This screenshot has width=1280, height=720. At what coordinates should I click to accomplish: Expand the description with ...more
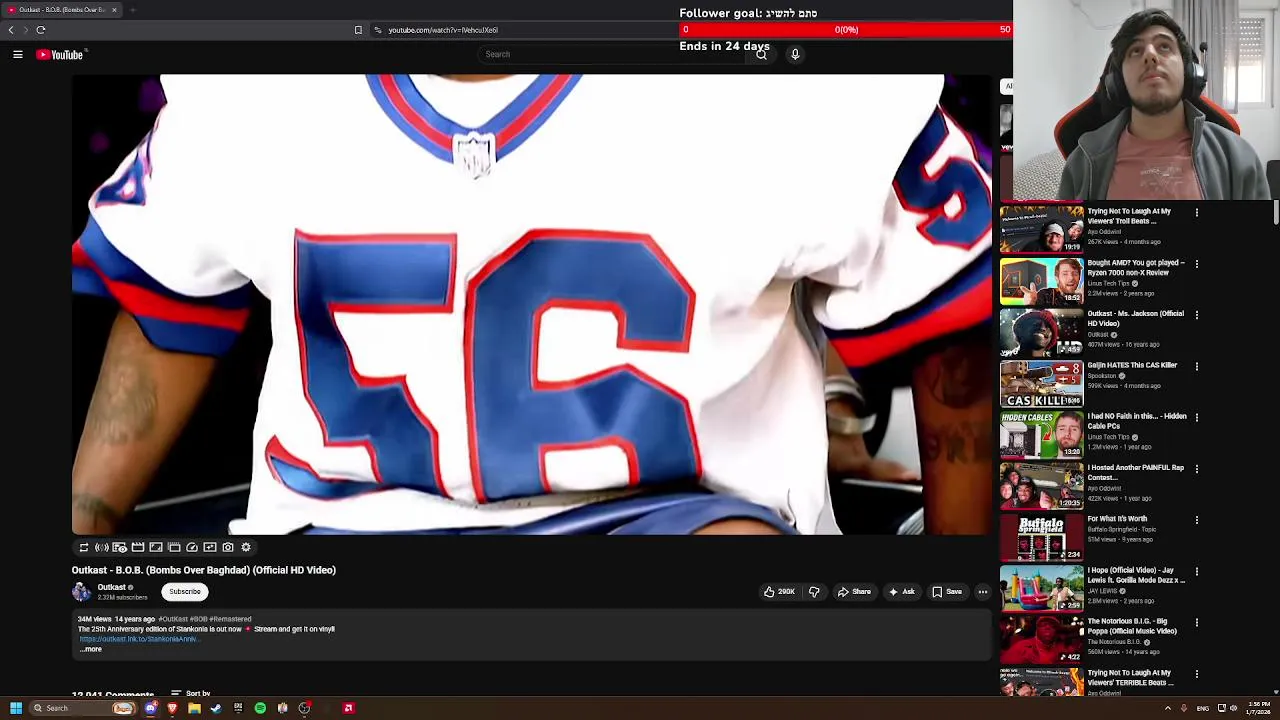point(91,650)
